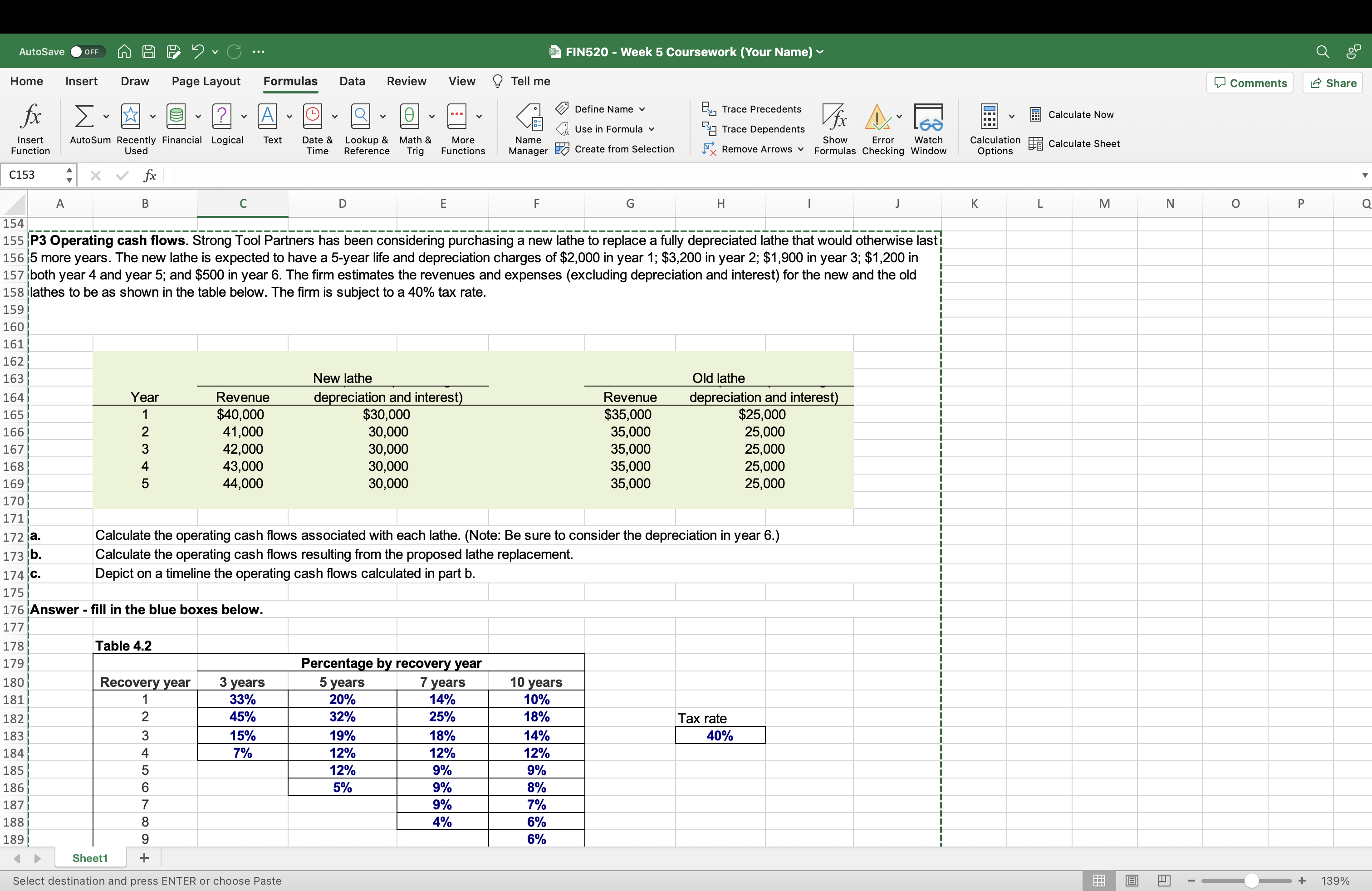This screenshot has height=891, width=1372.
Task: Open the Name Manager
Action: tap(528, 129)
